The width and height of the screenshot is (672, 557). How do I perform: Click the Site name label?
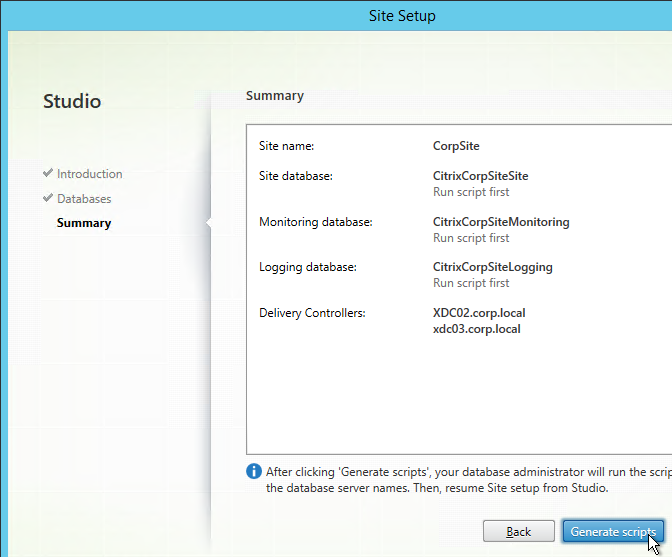[x=286, y=146]
